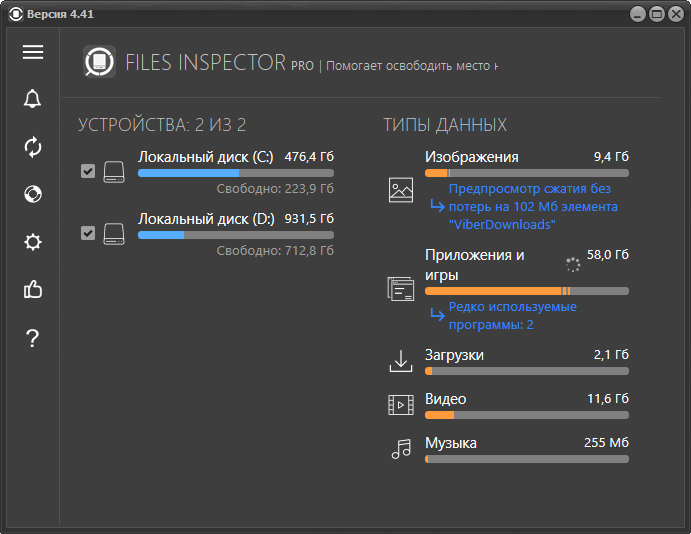Open the Загрузки category
Image resolution: width=691 pixels, height=534 pixels.
click(454, 355)
